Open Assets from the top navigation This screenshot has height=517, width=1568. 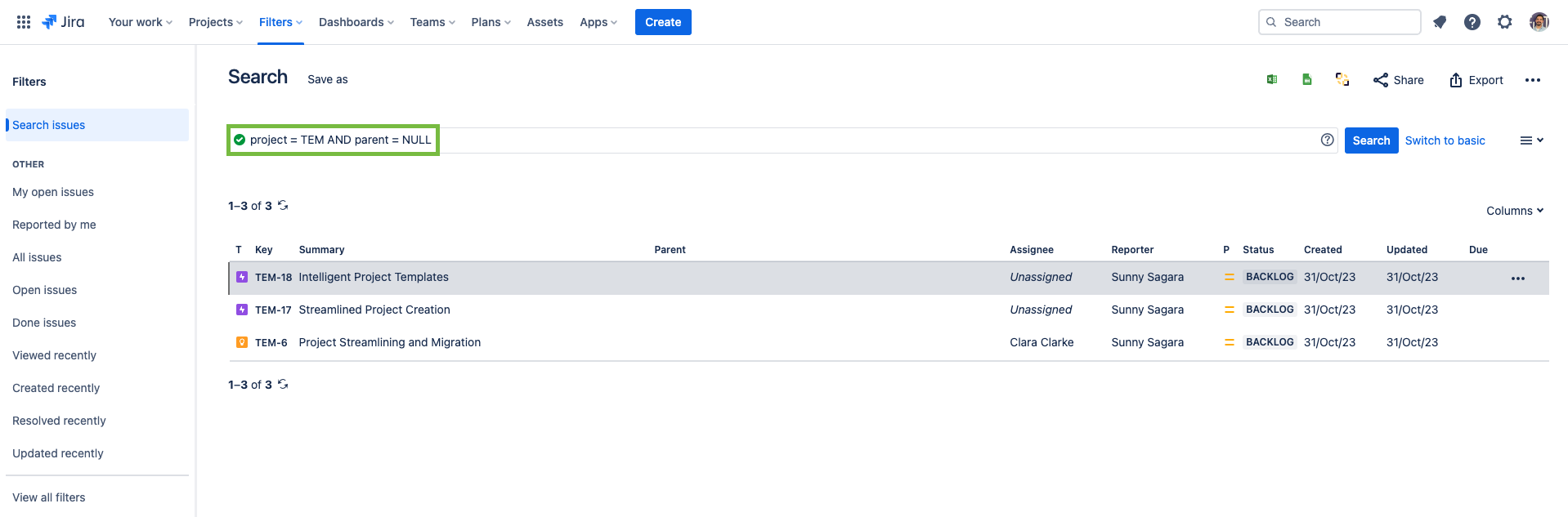(x=544, y=22)
